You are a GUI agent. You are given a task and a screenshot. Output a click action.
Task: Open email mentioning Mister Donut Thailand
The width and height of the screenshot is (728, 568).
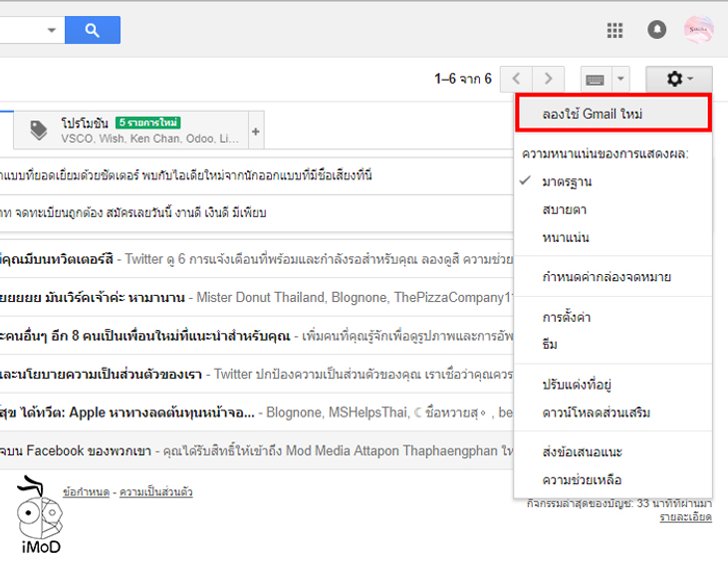256,297
